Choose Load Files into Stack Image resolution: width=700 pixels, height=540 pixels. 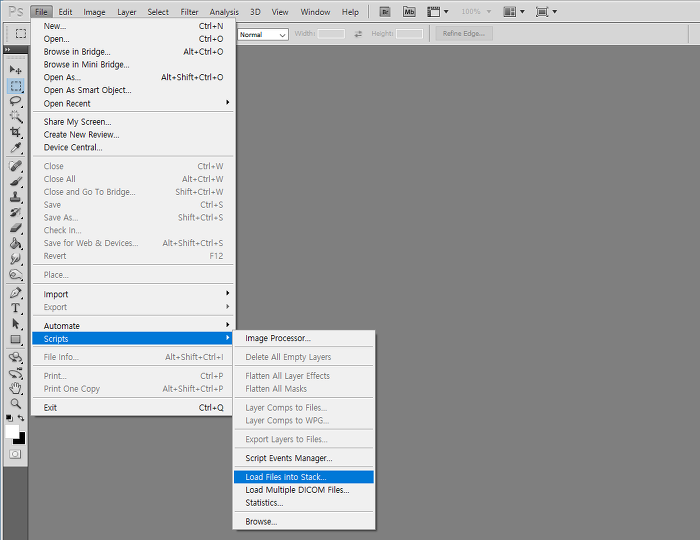point(286,477)
